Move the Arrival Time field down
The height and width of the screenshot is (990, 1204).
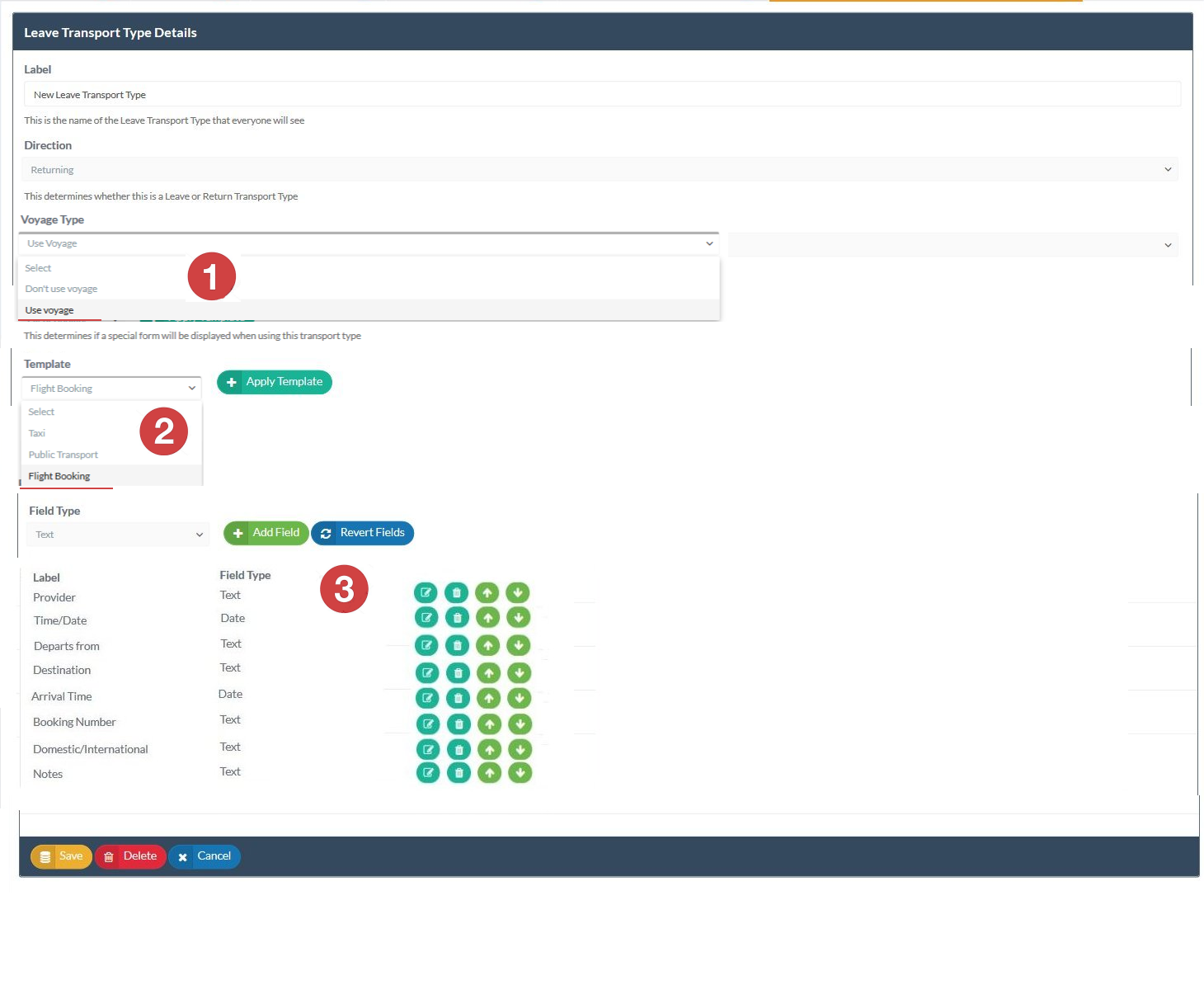click(520, 698)
